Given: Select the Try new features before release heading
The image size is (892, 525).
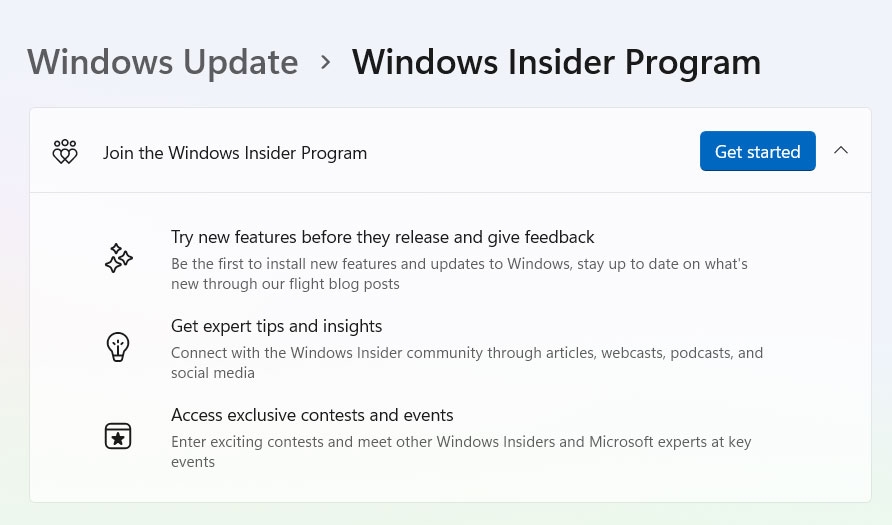Looking at the screenshot, I should (382, 237).
